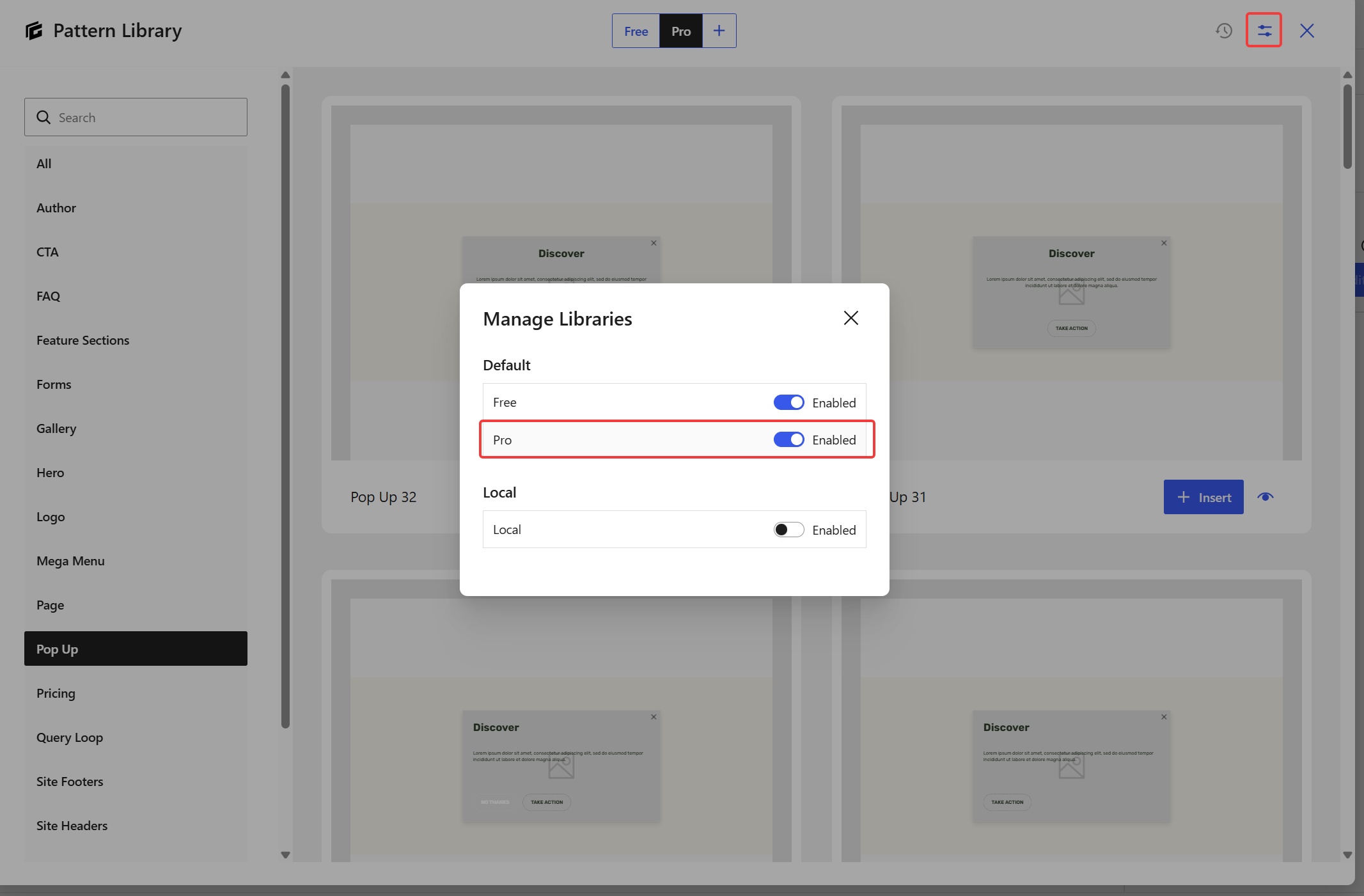1364x896 pixels.
Task: Toggle the Free library switch
Action: pyautogui.click(x=788, y=402)
